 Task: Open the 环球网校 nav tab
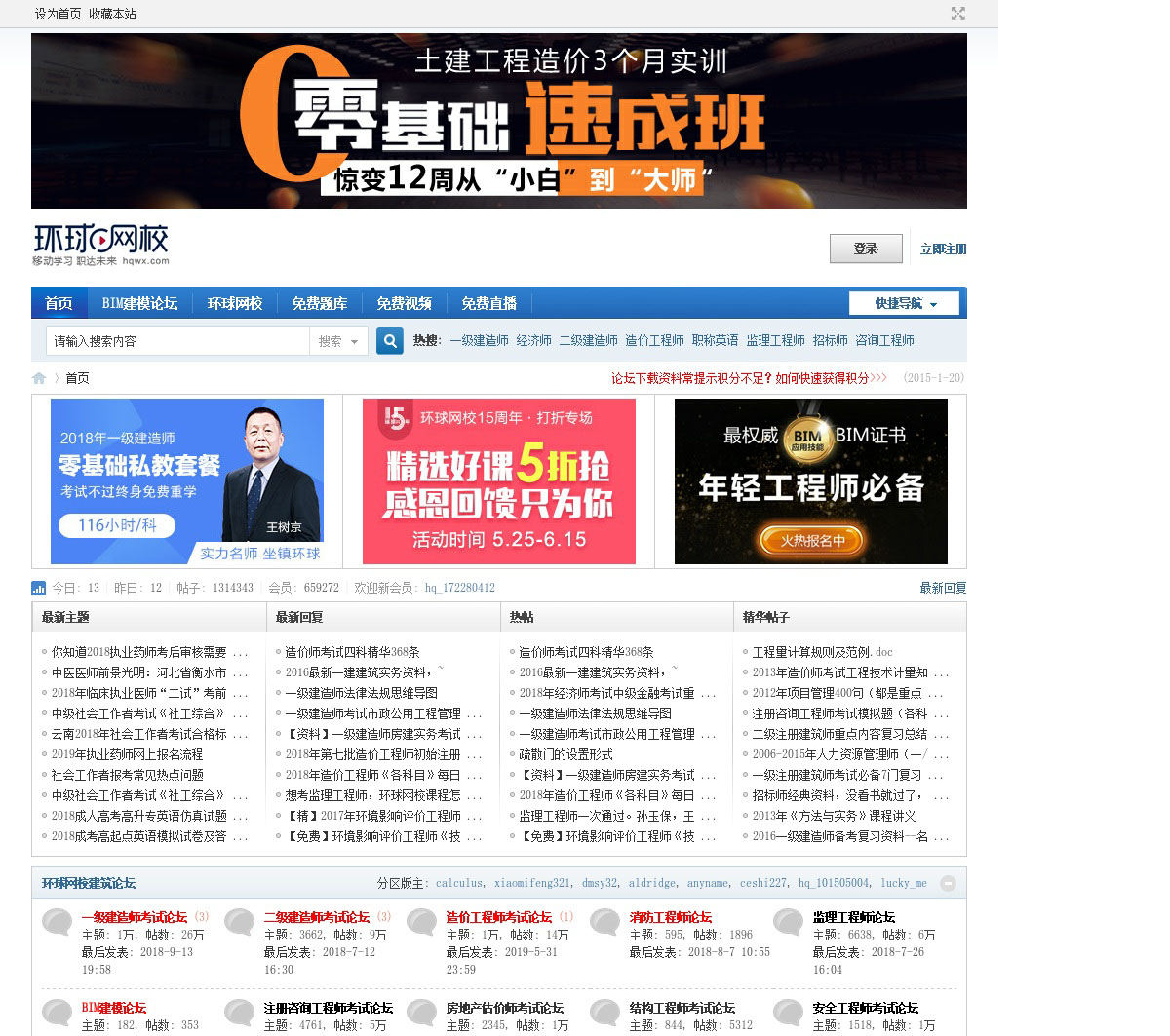(x=235, y=303)
